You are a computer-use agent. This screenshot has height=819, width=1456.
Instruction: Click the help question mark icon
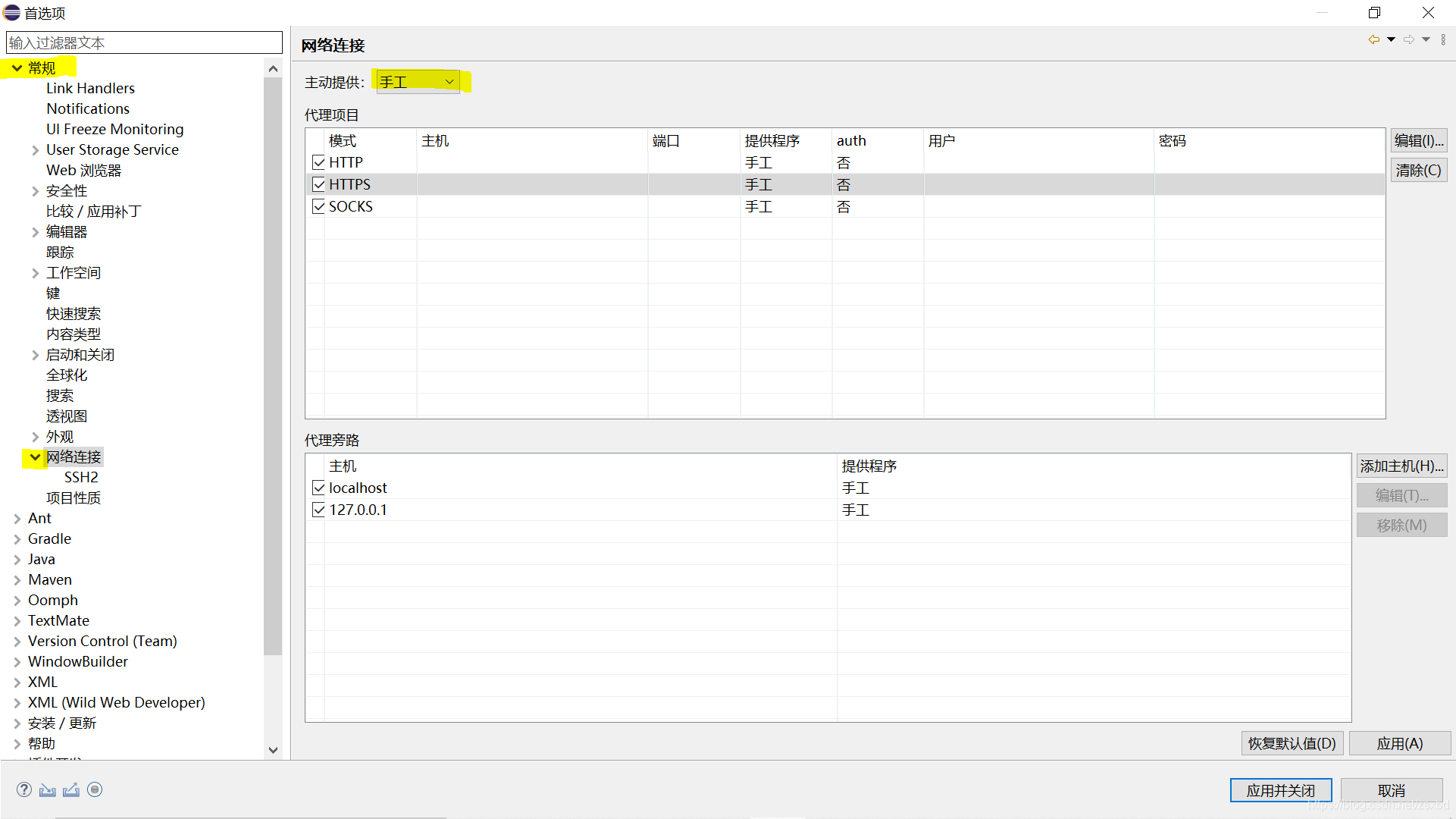[24, 789]
